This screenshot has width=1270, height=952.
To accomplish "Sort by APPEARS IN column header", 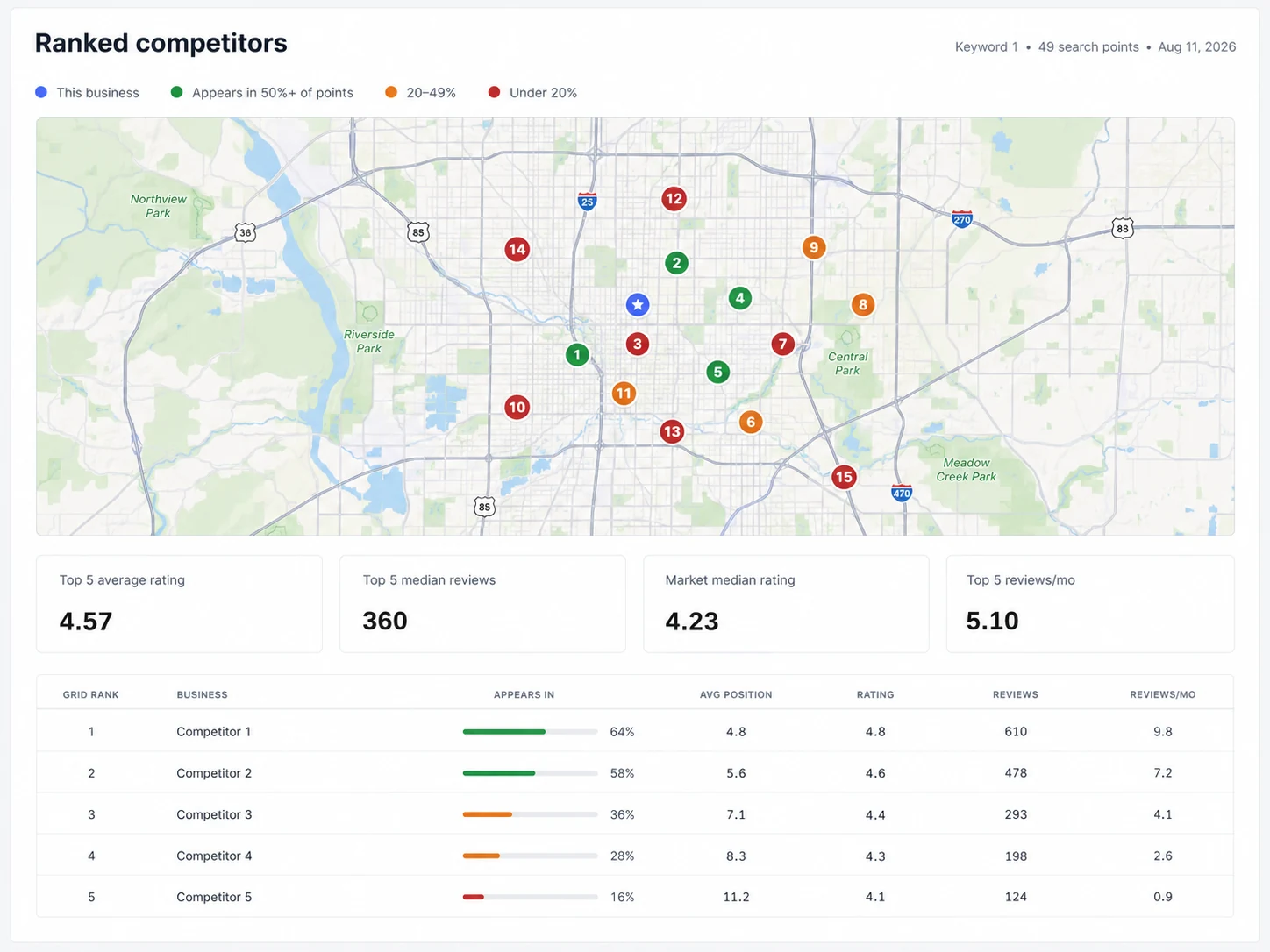I will [x=524, y=694].
